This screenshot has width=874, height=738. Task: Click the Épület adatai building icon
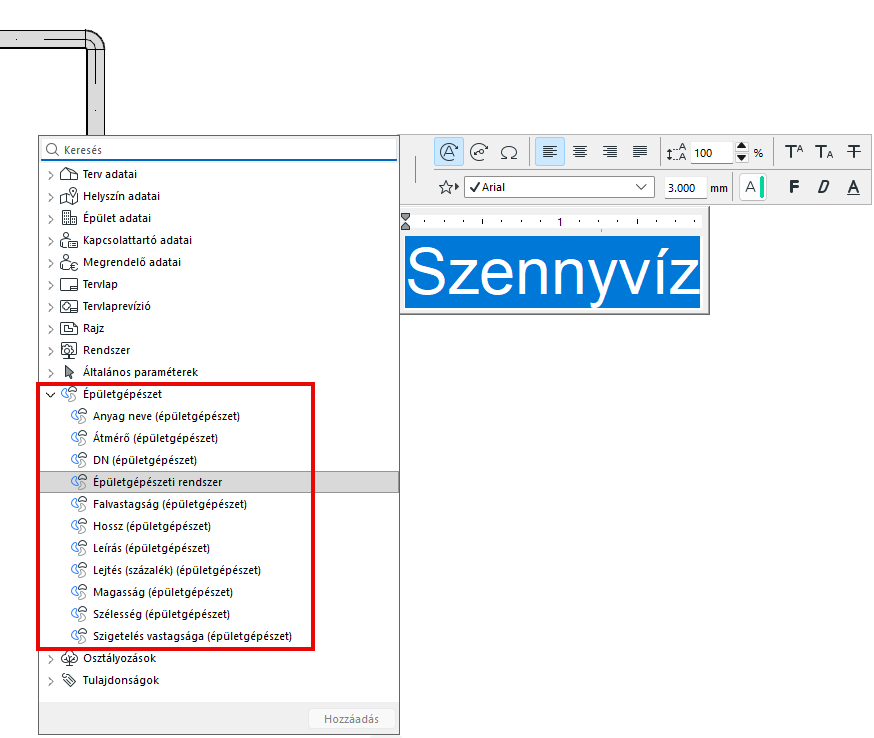69,217
